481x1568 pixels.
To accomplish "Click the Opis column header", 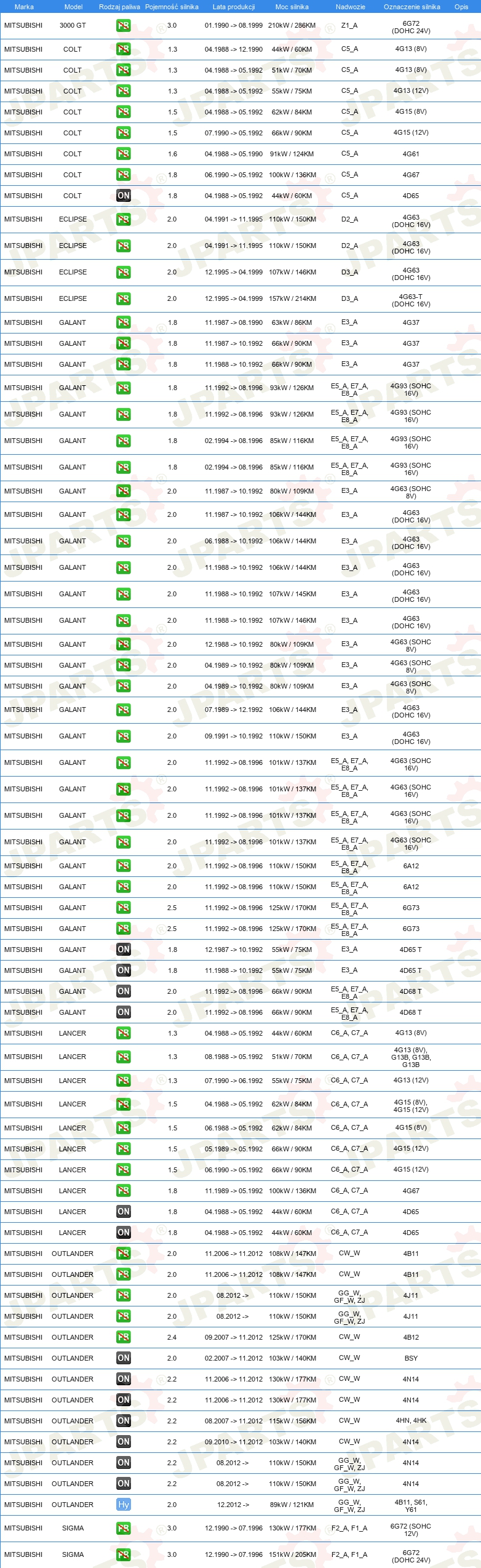I will pos(461,7).
